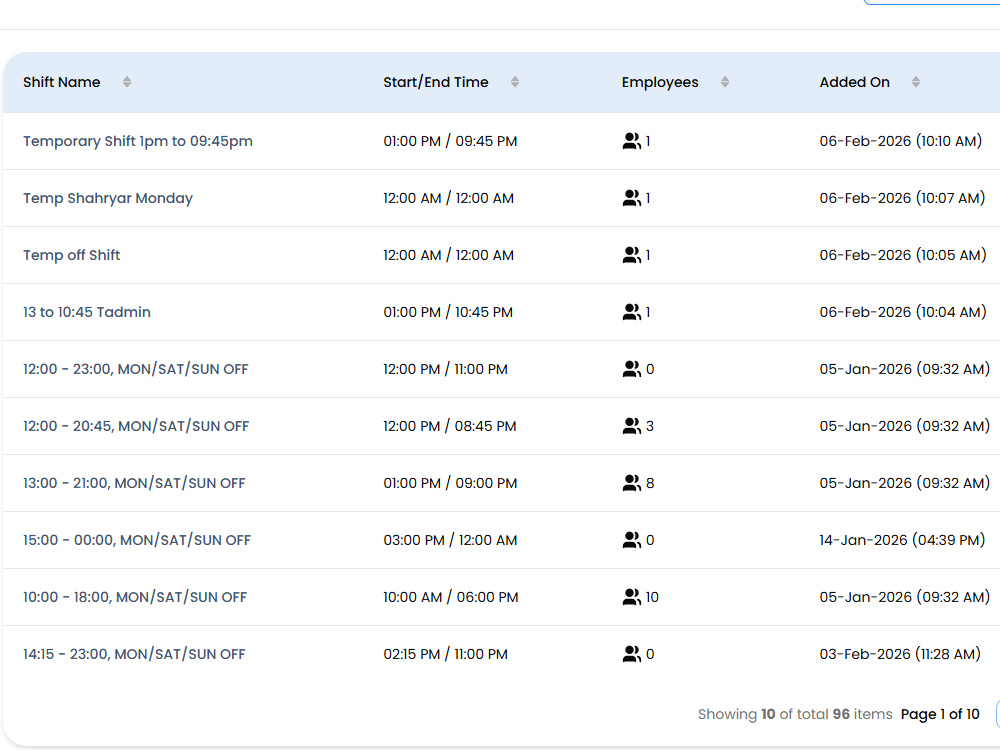This screenshot has height=750, width=1000.
Task: Click date 06-Feb-2026 (10:05 AM)
Action: pyautogui.click(x=903, y=255)
